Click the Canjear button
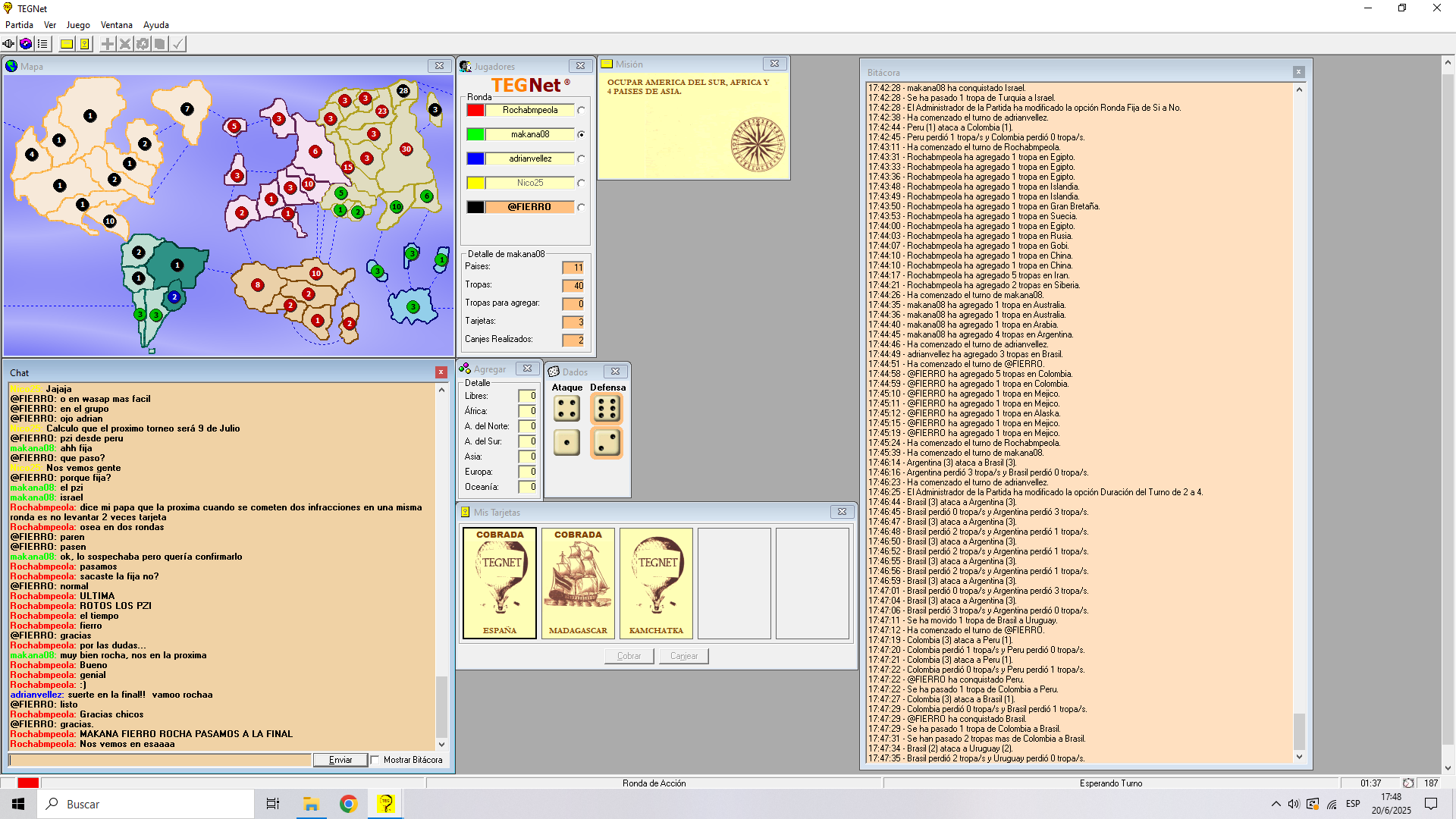The height and width of the screenshot is (819, 1456). click(684, 656)
